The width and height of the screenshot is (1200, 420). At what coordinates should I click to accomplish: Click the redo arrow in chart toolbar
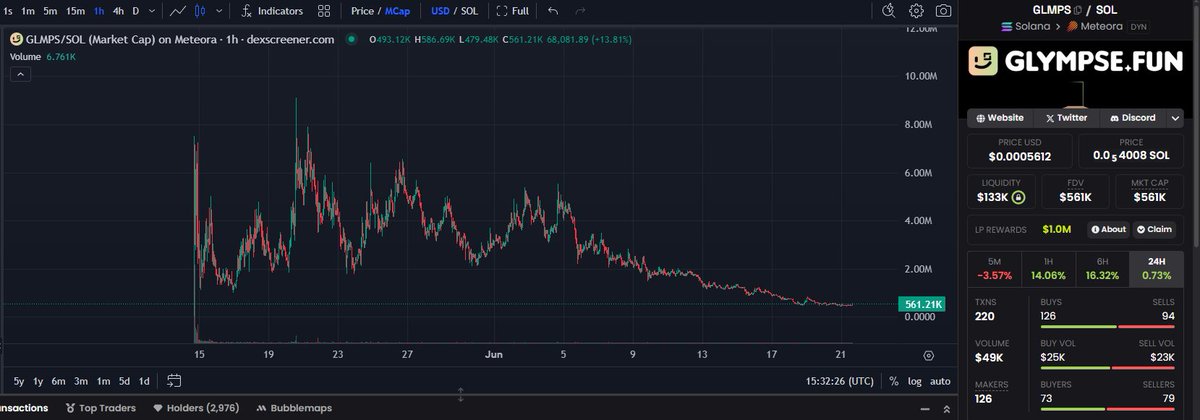581,11
